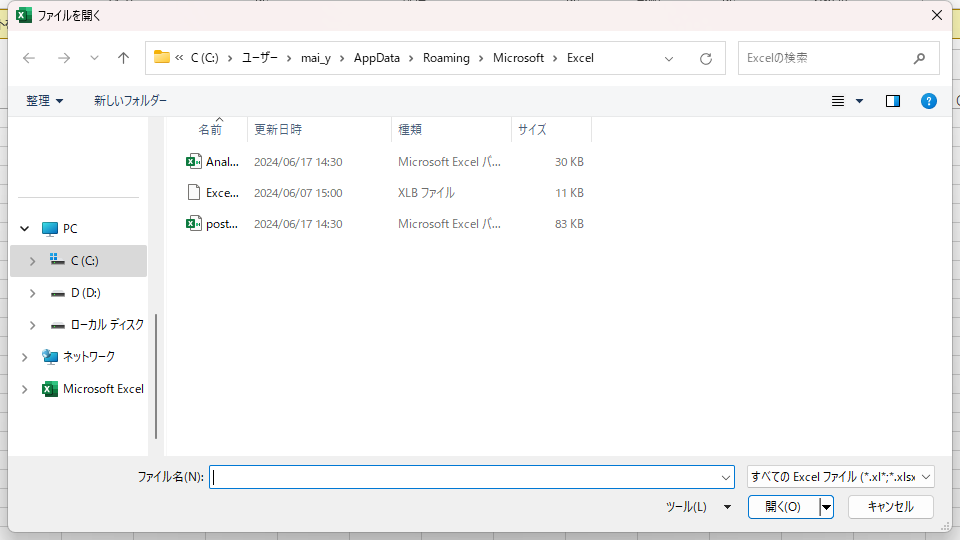Viewport: 960px width, 540px height.
Task: Select the Excel breadcrumb segment
Action: (580, 58)
